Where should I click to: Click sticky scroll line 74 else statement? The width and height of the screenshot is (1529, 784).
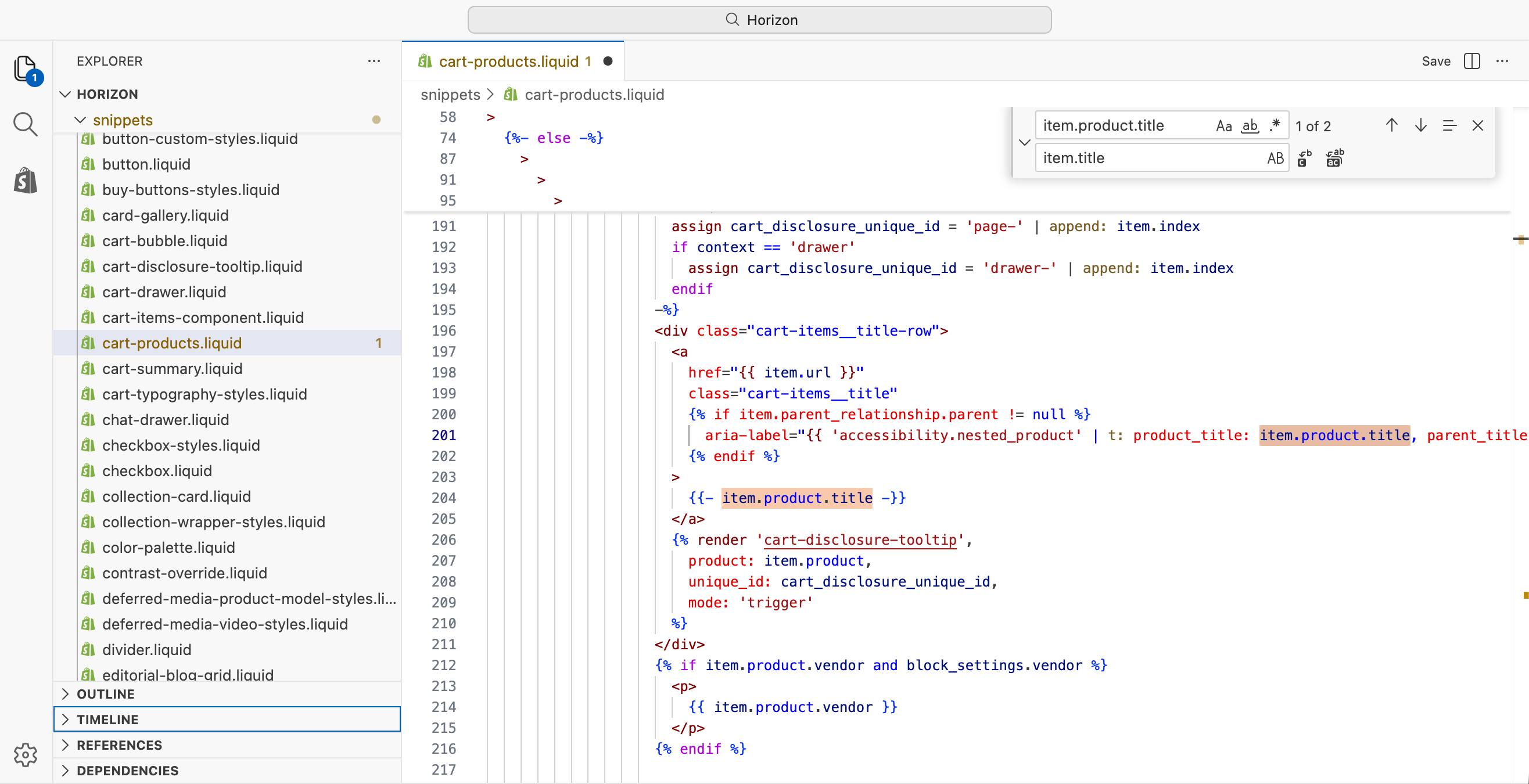coord(553,138)
